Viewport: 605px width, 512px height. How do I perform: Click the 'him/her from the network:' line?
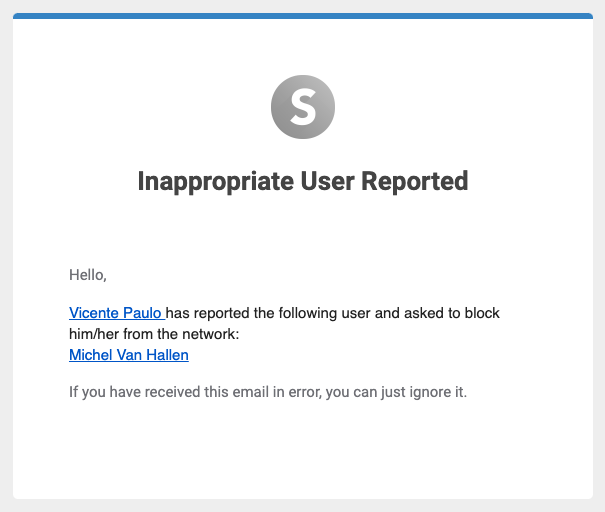coord(154,334)
